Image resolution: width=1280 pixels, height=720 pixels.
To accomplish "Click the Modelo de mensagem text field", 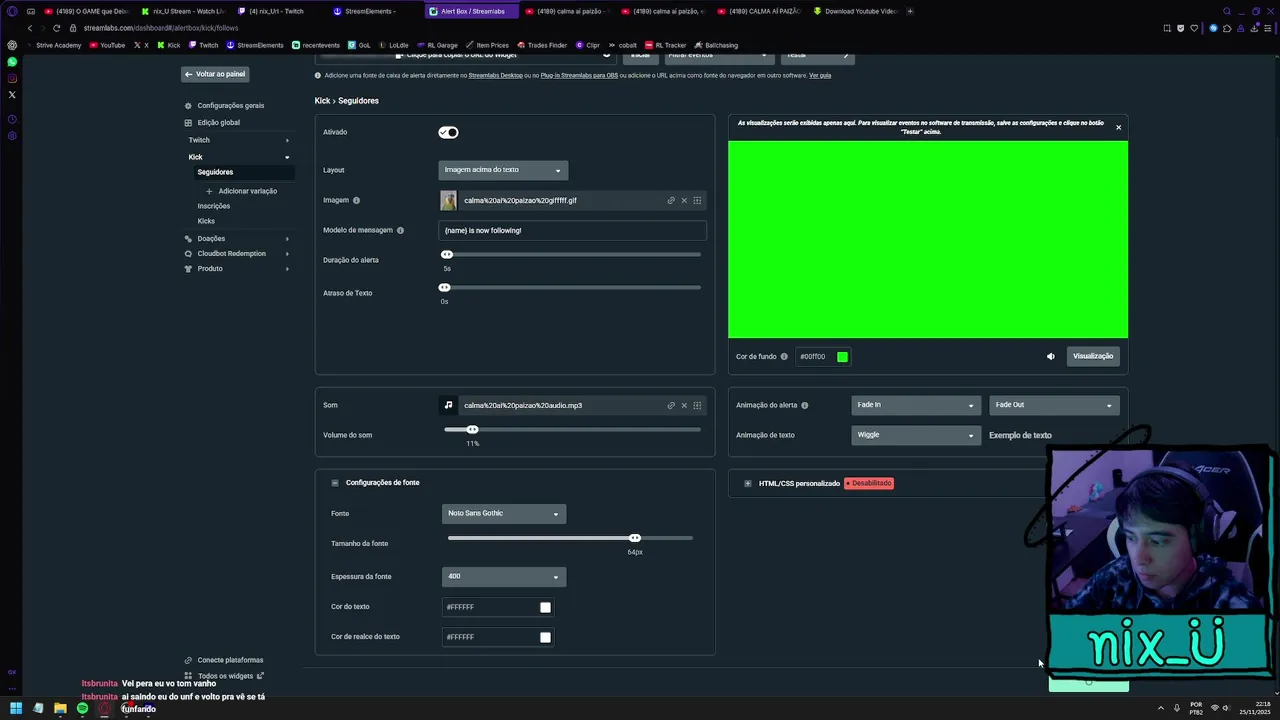I will (573, 230).
